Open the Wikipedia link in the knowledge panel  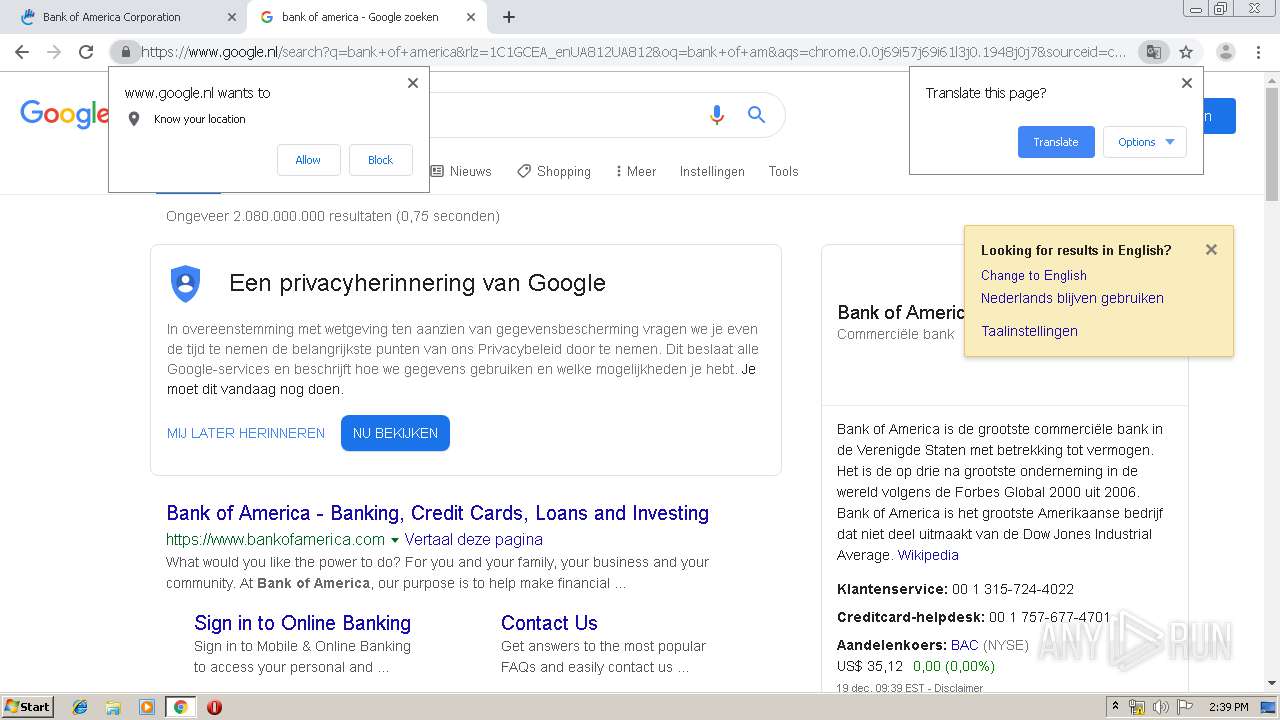pos(928,555)
